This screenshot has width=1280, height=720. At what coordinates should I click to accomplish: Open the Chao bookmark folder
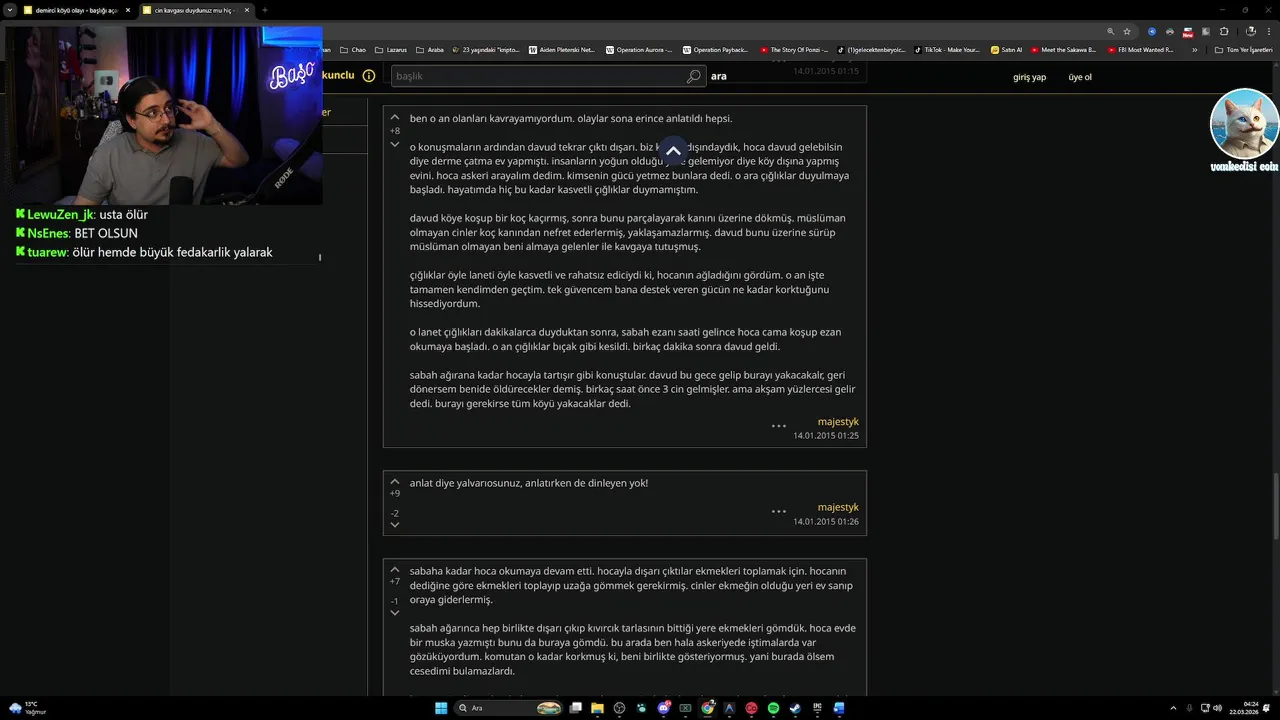[353, 50]
